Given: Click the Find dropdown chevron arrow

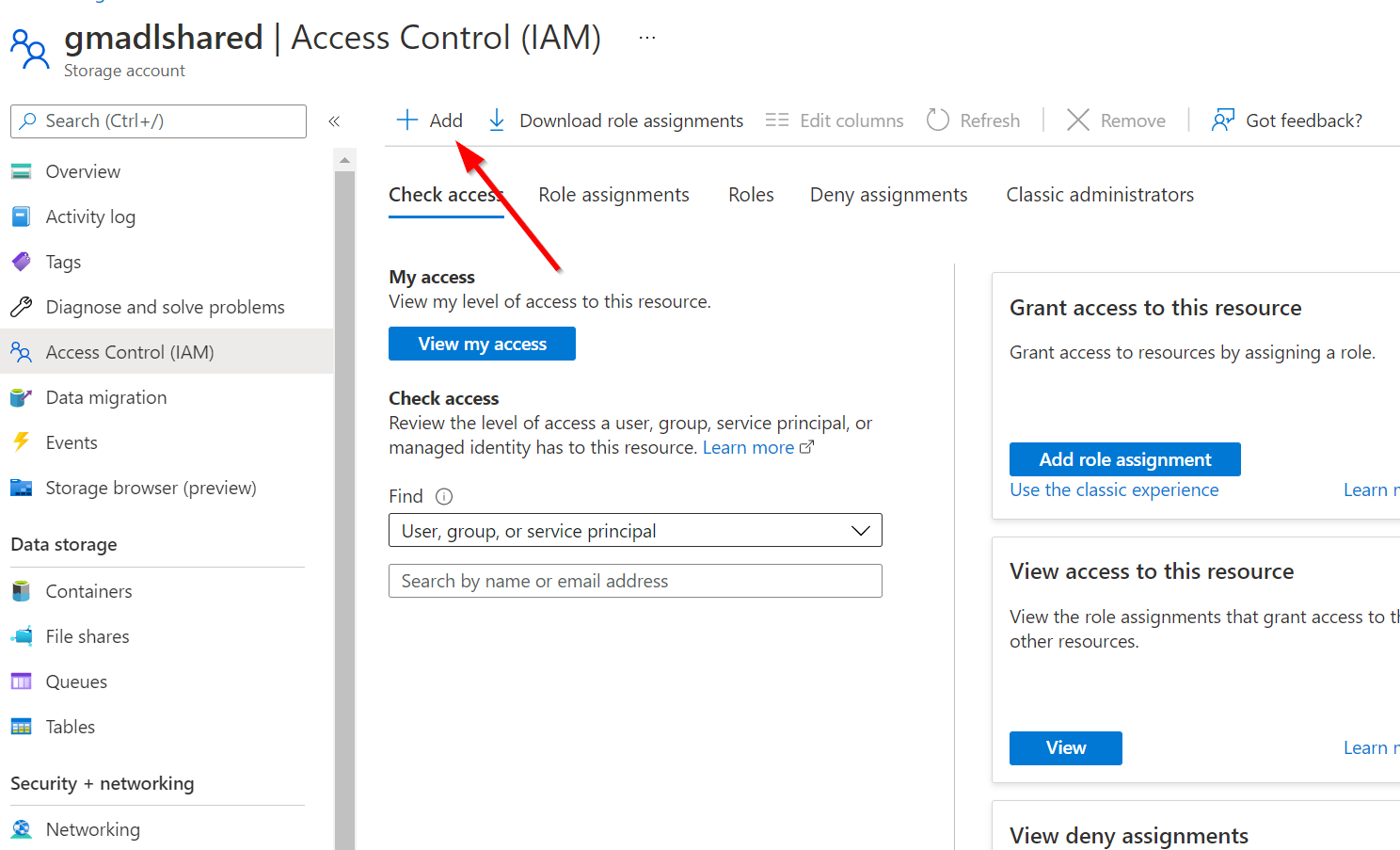Looking at the screenshot, I should tap(860, 531).
